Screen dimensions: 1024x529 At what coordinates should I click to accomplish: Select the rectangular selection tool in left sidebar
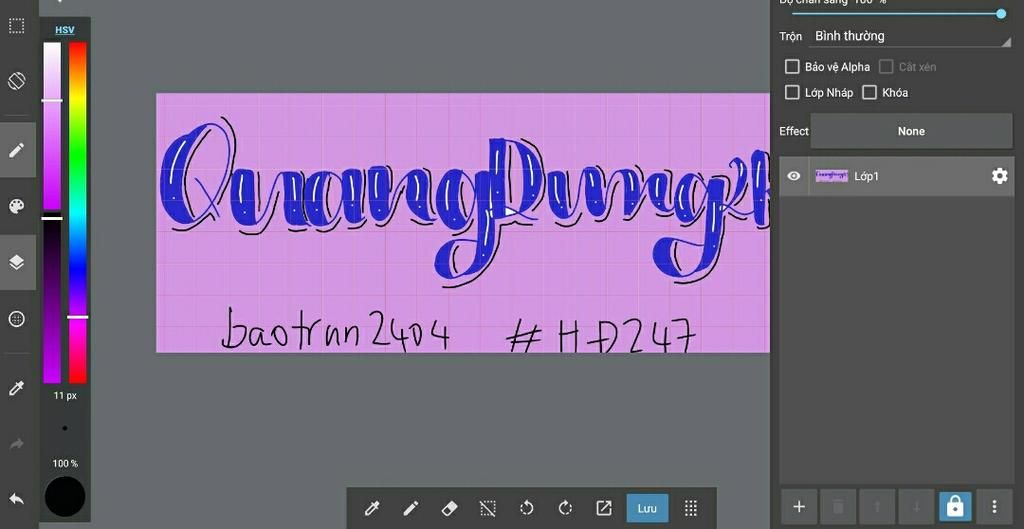16,26
